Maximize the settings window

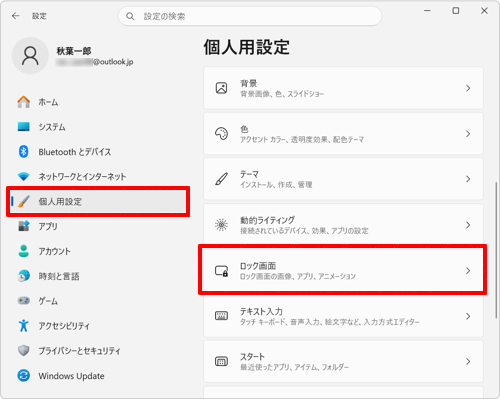pyautogui.click(x=456, y=11)
